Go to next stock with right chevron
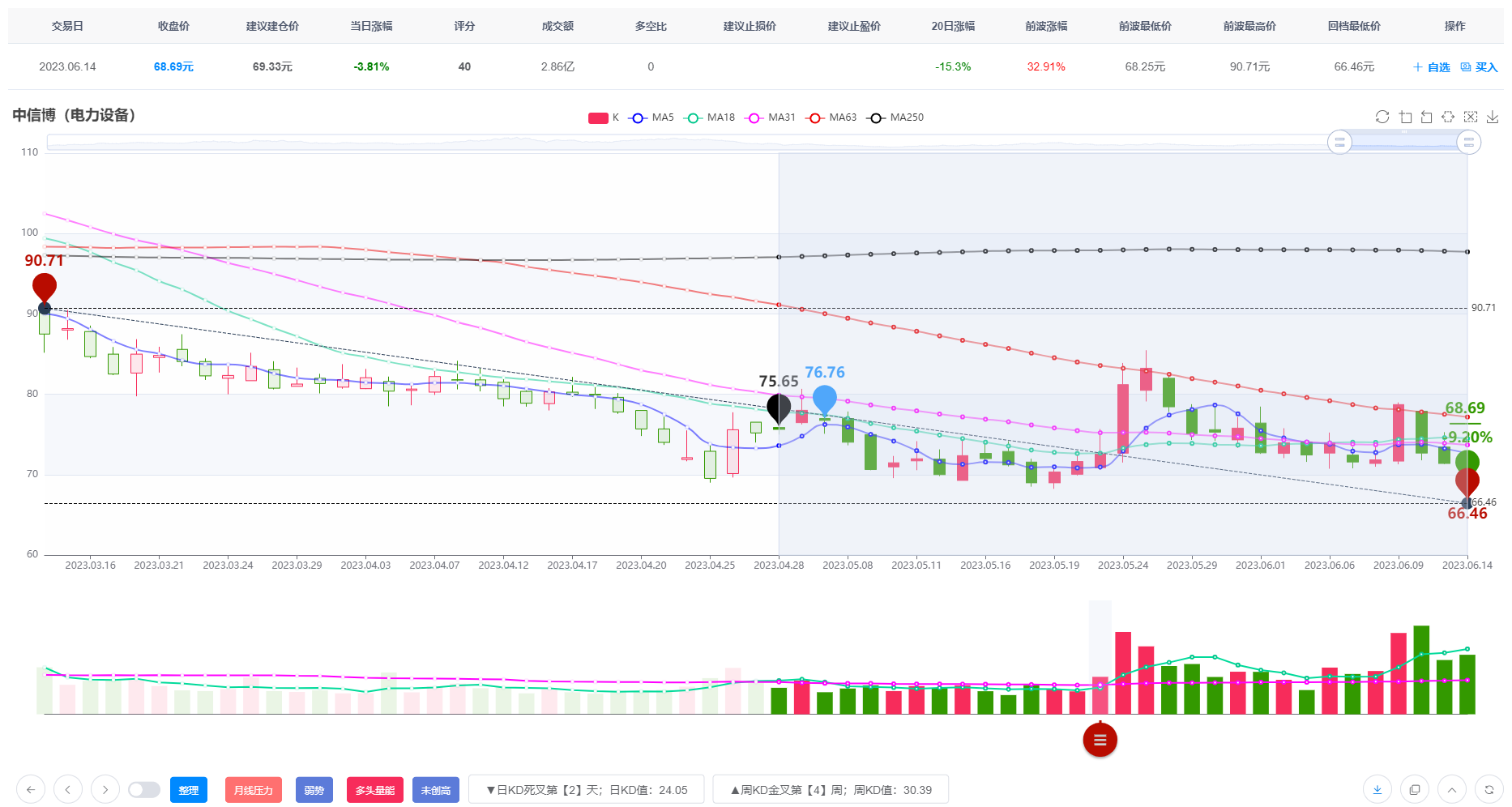 pos(105,789)
